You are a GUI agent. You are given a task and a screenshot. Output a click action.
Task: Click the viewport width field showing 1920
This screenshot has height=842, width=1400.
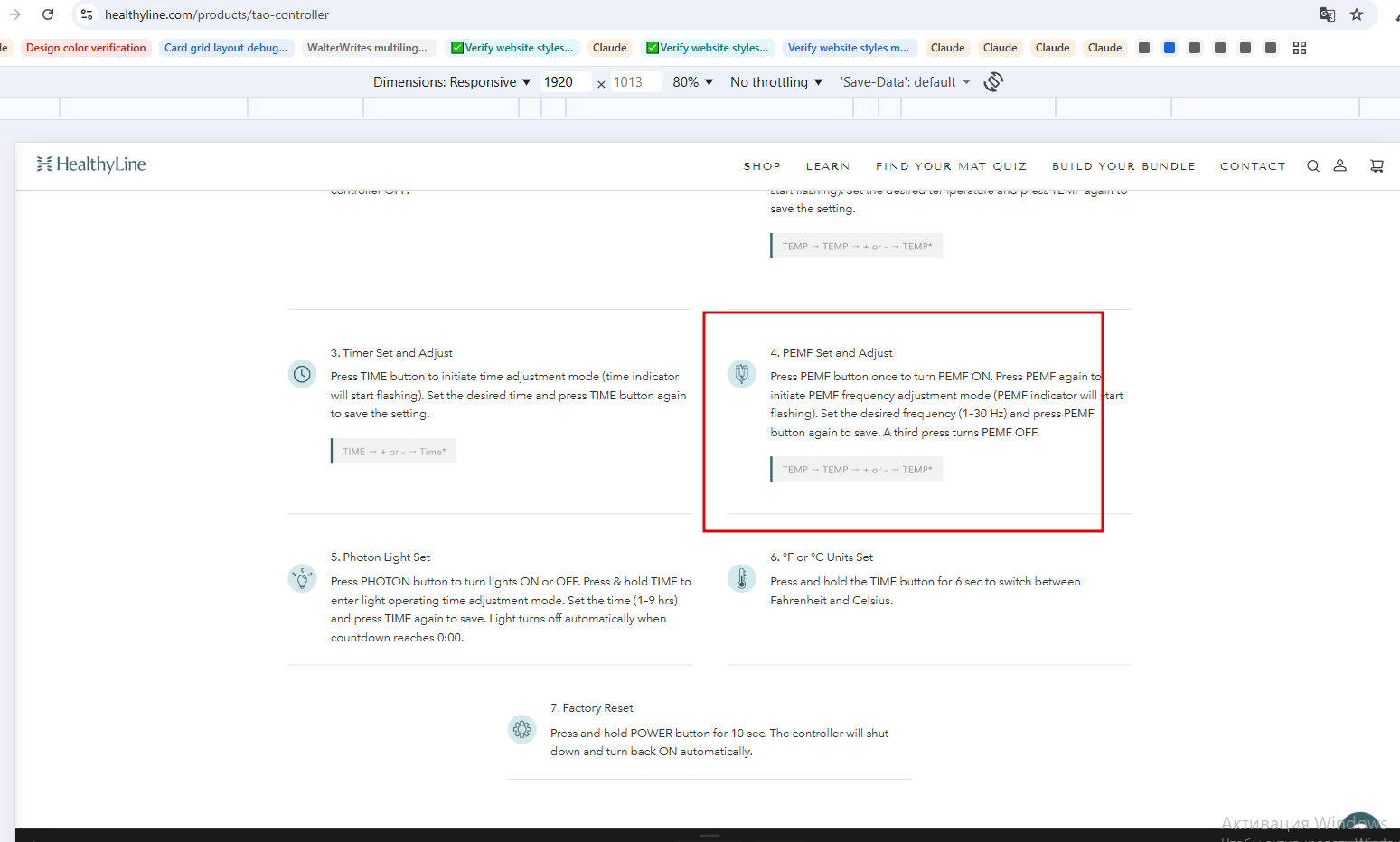coord(566,82)
